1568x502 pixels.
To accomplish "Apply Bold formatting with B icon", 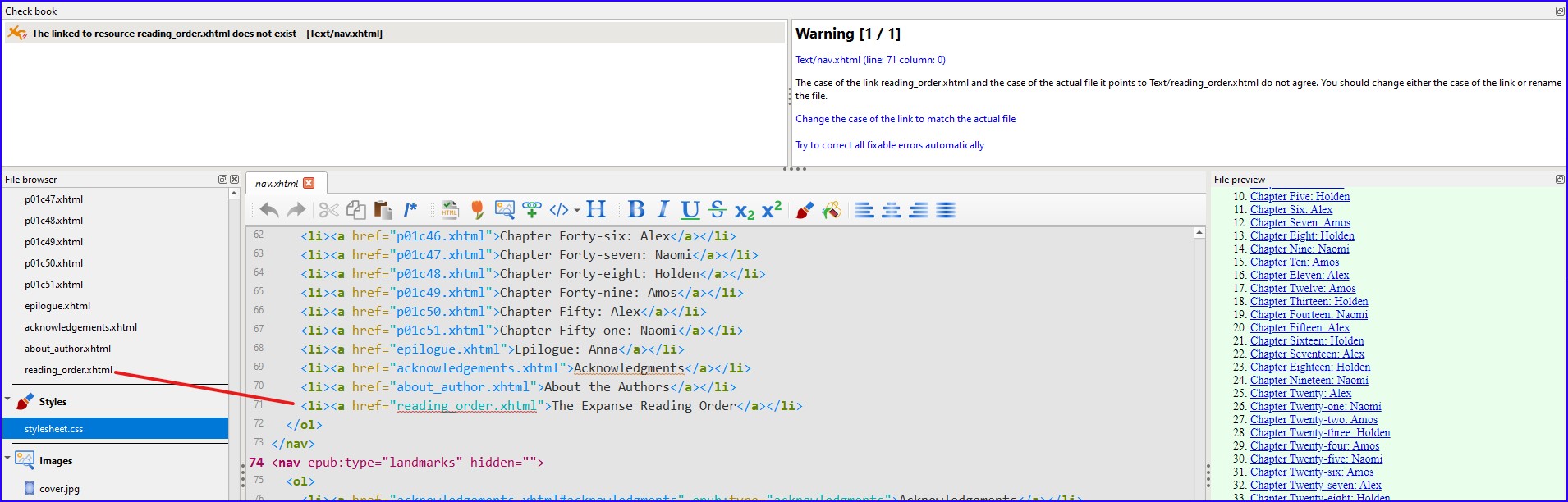I will click(x=636, y=210).
